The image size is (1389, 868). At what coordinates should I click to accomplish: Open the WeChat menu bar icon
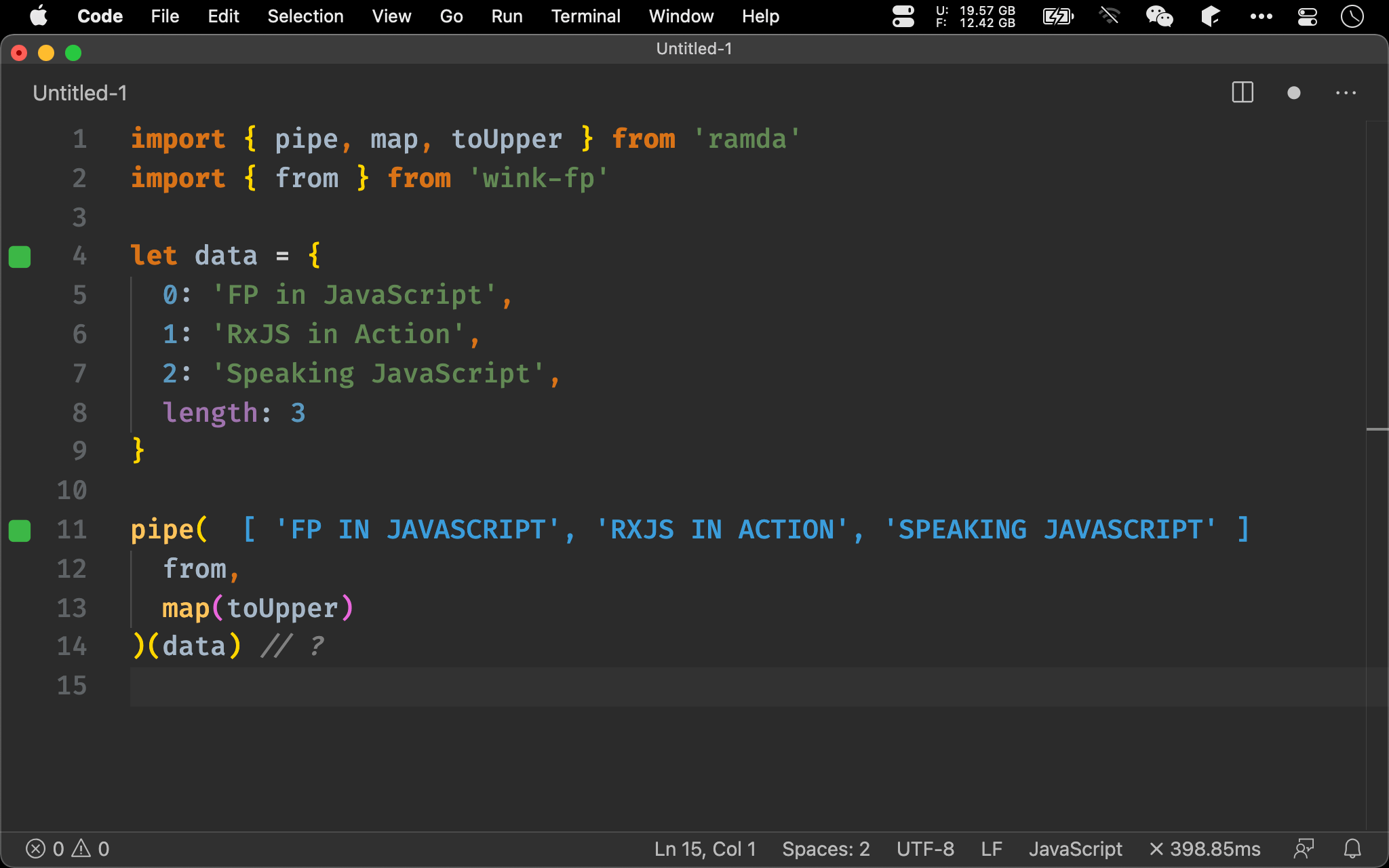coord(1159,16)
